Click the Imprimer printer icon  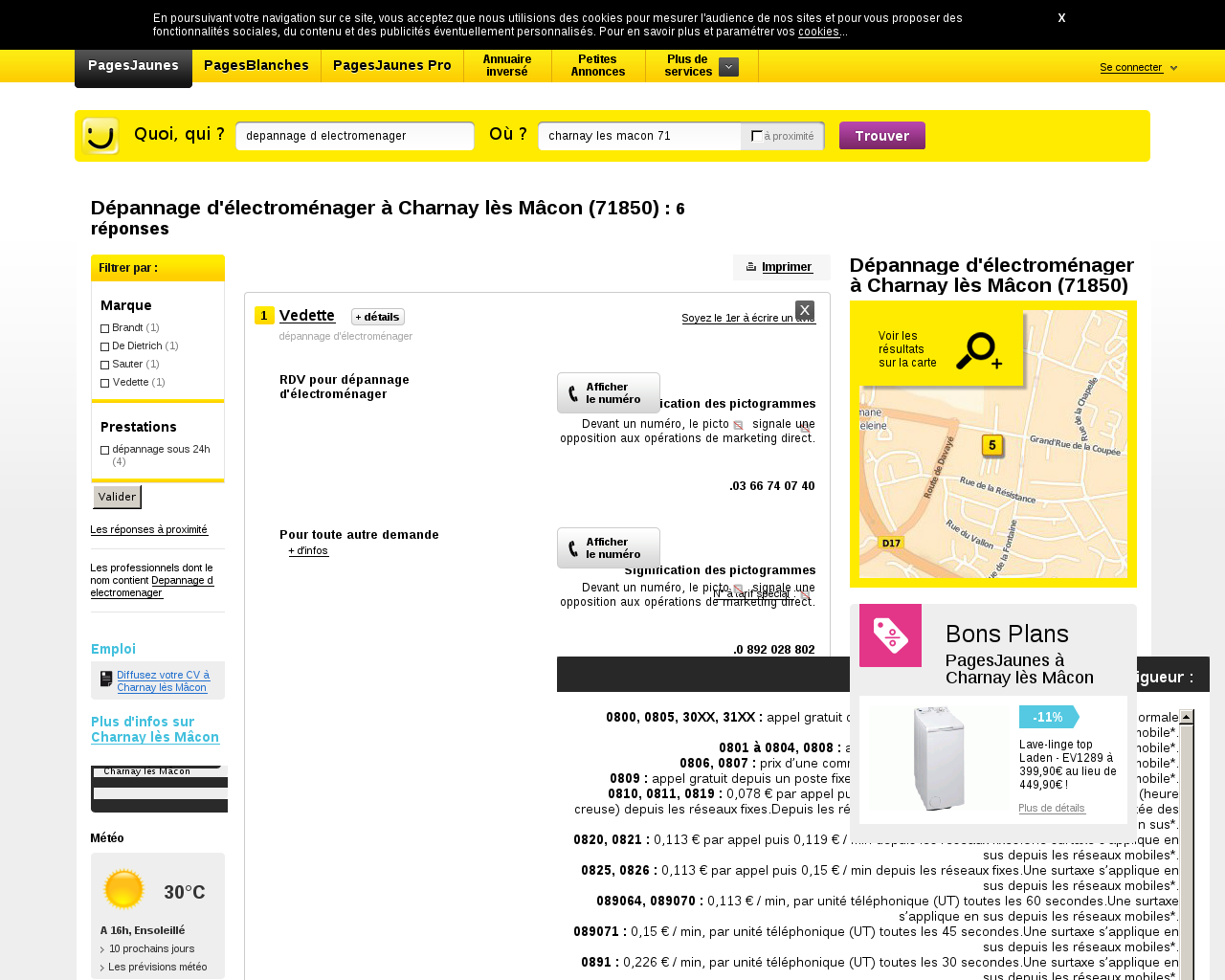coord(751,267)
